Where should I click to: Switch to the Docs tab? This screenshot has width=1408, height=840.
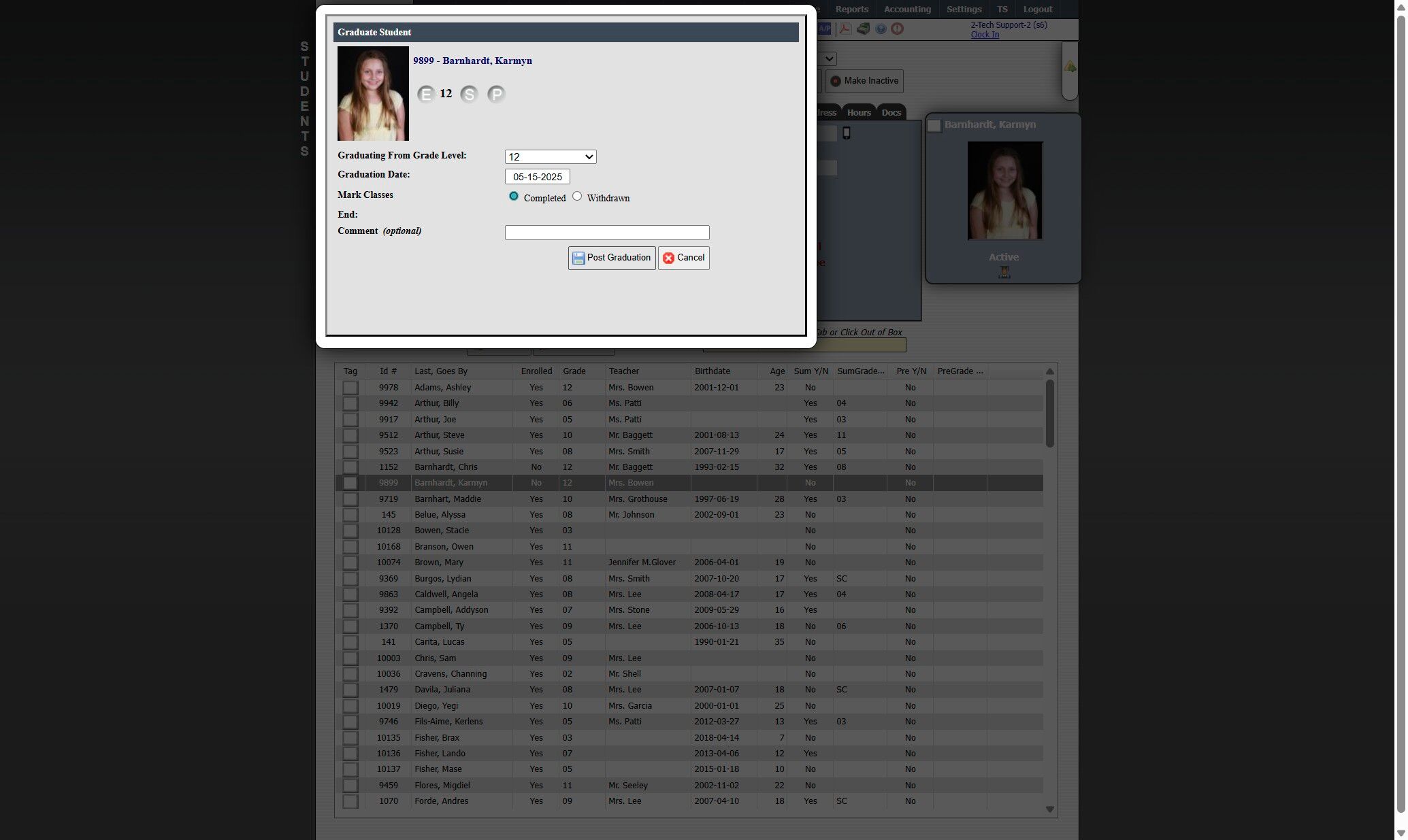(x=891, y=113)
